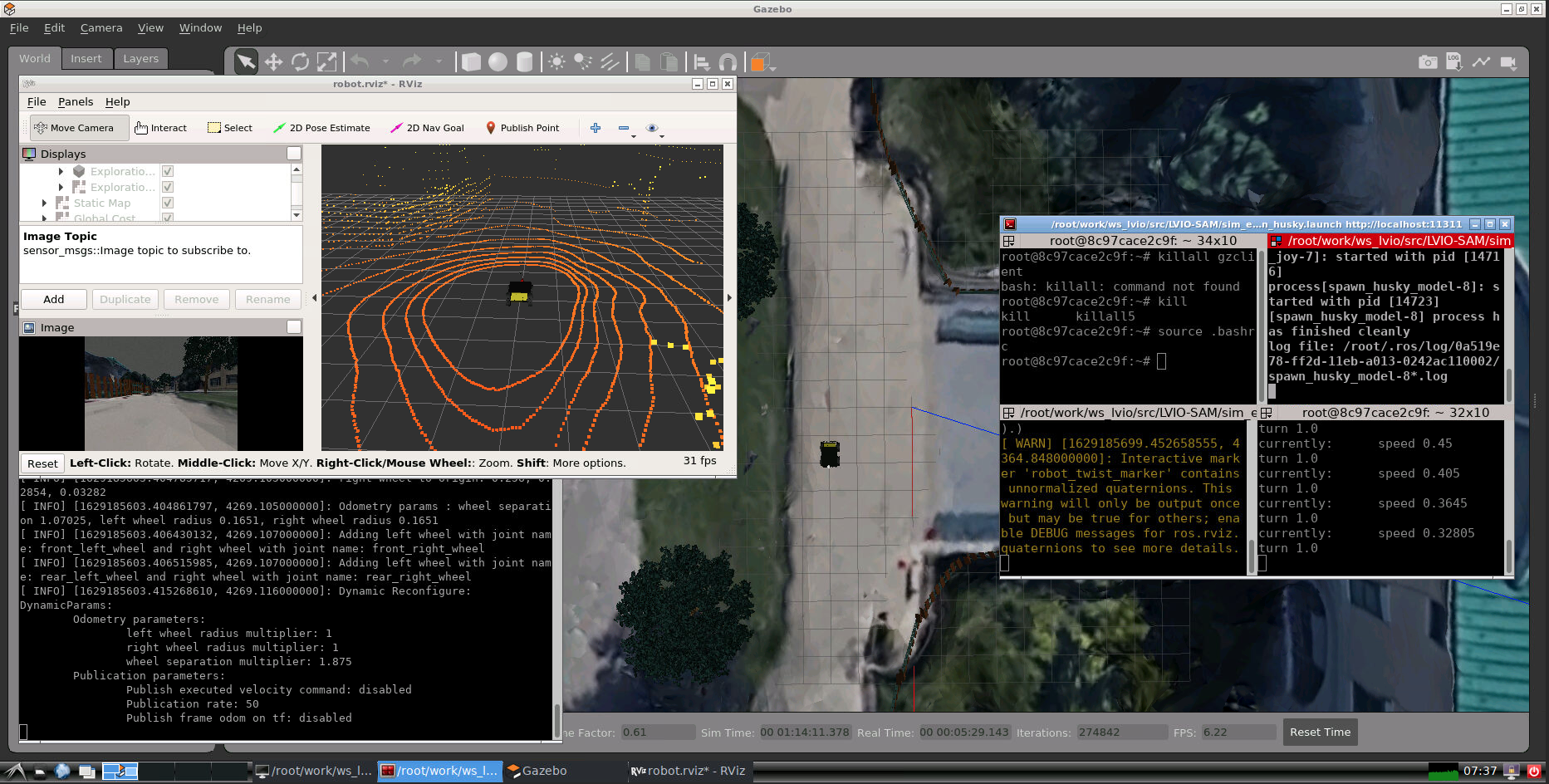Image resolution: width=1549 pixels, height=784 pixels.
Task: Open the Gazebo Edit menu
Action: tap(55, 27)
